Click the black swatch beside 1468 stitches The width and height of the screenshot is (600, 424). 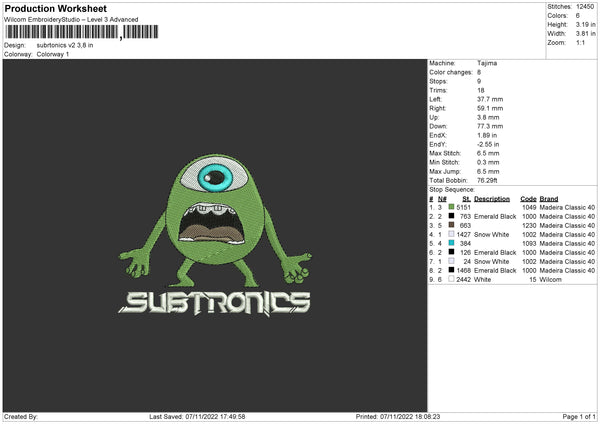click(451, 270)
